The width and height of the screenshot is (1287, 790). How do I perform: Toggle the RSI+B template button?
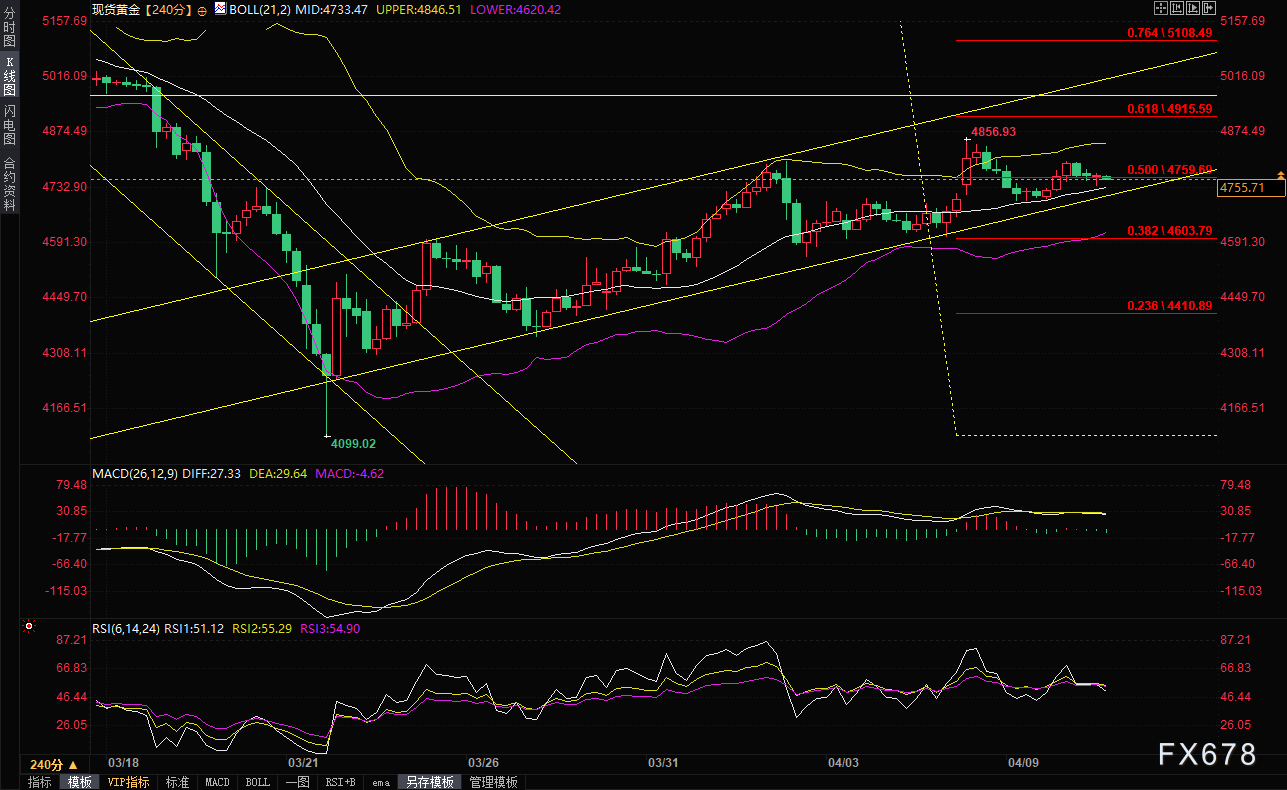pos(341,782)
